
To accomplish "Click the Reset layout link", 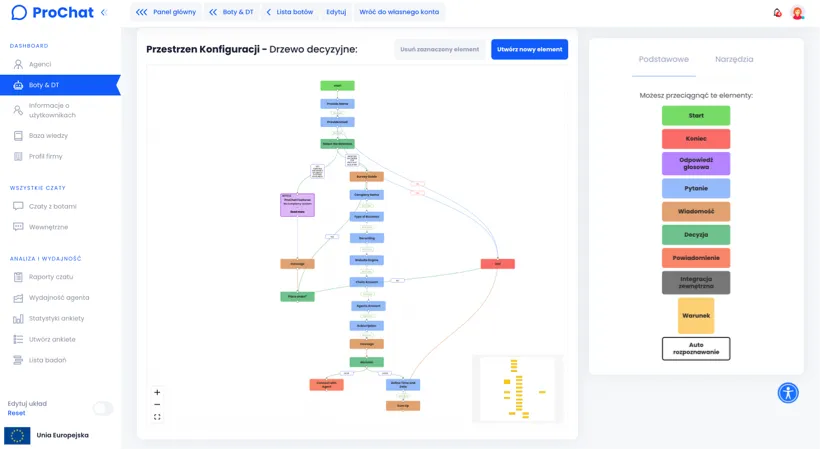I will pyautogui.click(x=16, y=413).
